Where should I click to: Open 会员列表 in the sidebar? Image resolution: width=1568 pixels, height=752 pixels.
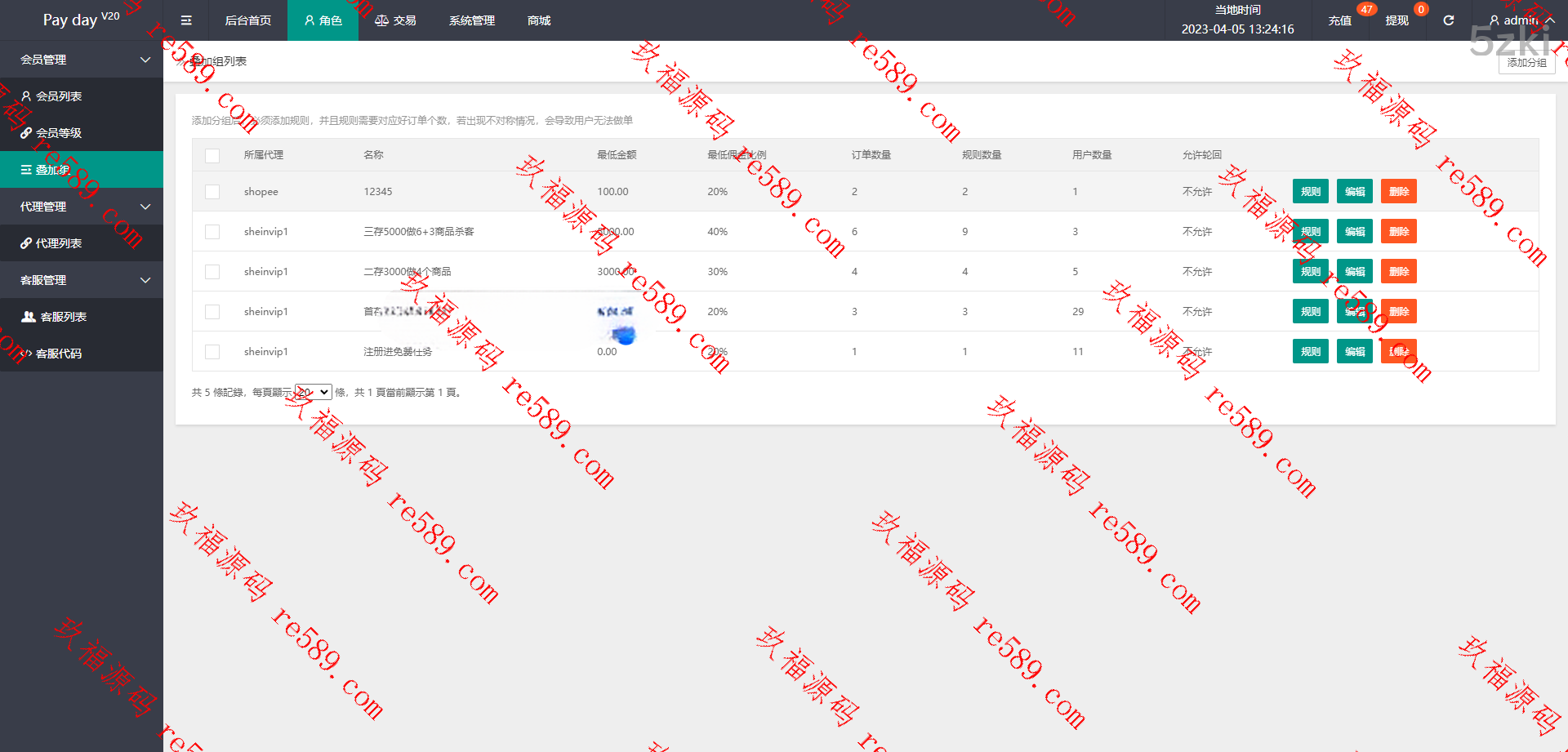[59, 96]
